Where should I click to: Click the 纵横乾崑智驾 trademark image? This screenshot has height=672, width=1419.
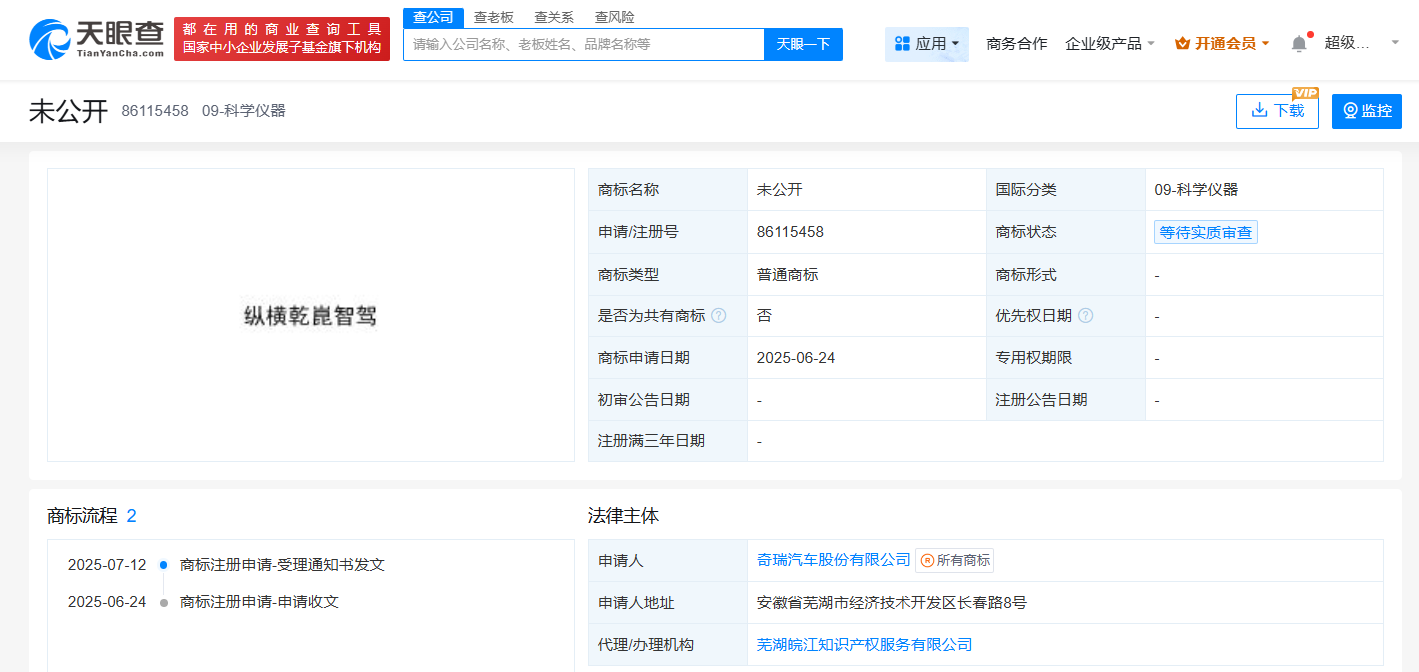click(x=310, y=316)
